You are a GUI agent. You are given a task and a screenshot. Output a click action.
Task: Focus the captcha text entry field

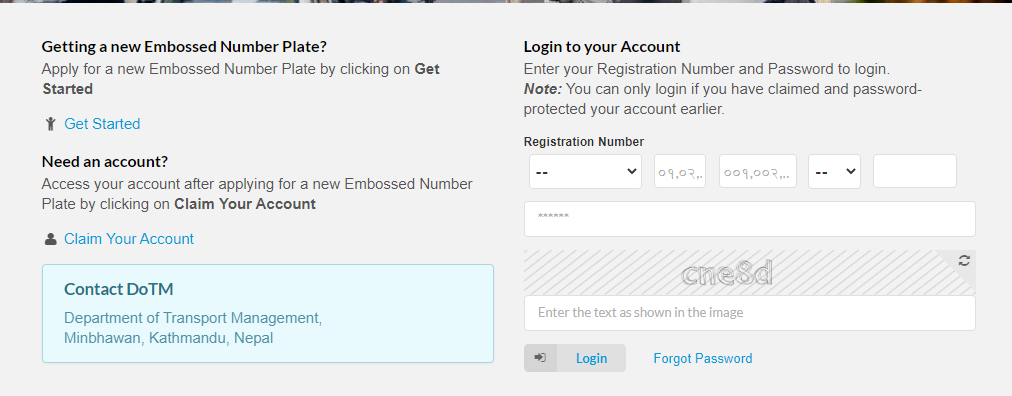click(x=749, y=313)
